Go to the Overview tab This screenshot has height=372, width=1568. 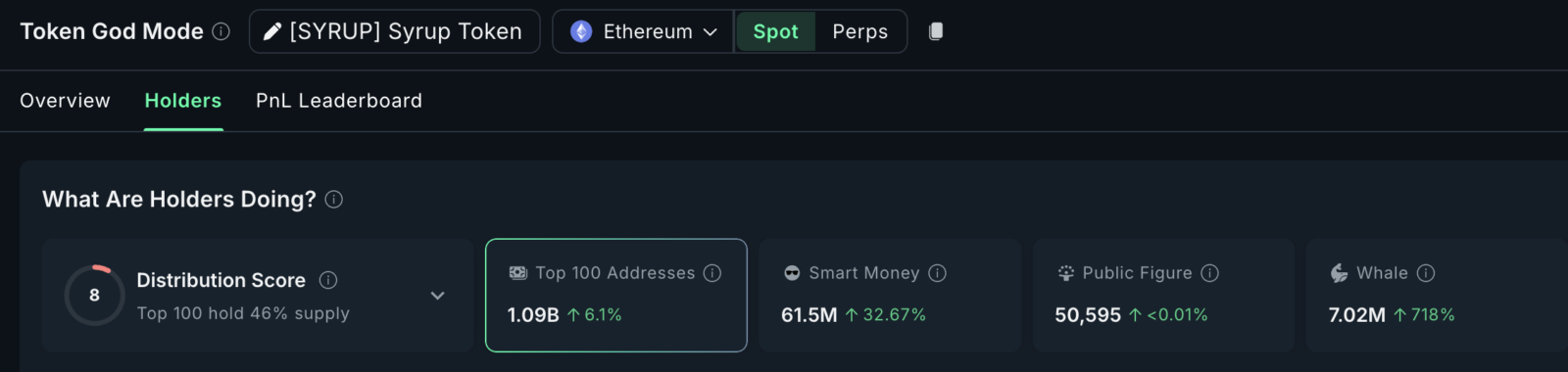[x=65, y=101]
